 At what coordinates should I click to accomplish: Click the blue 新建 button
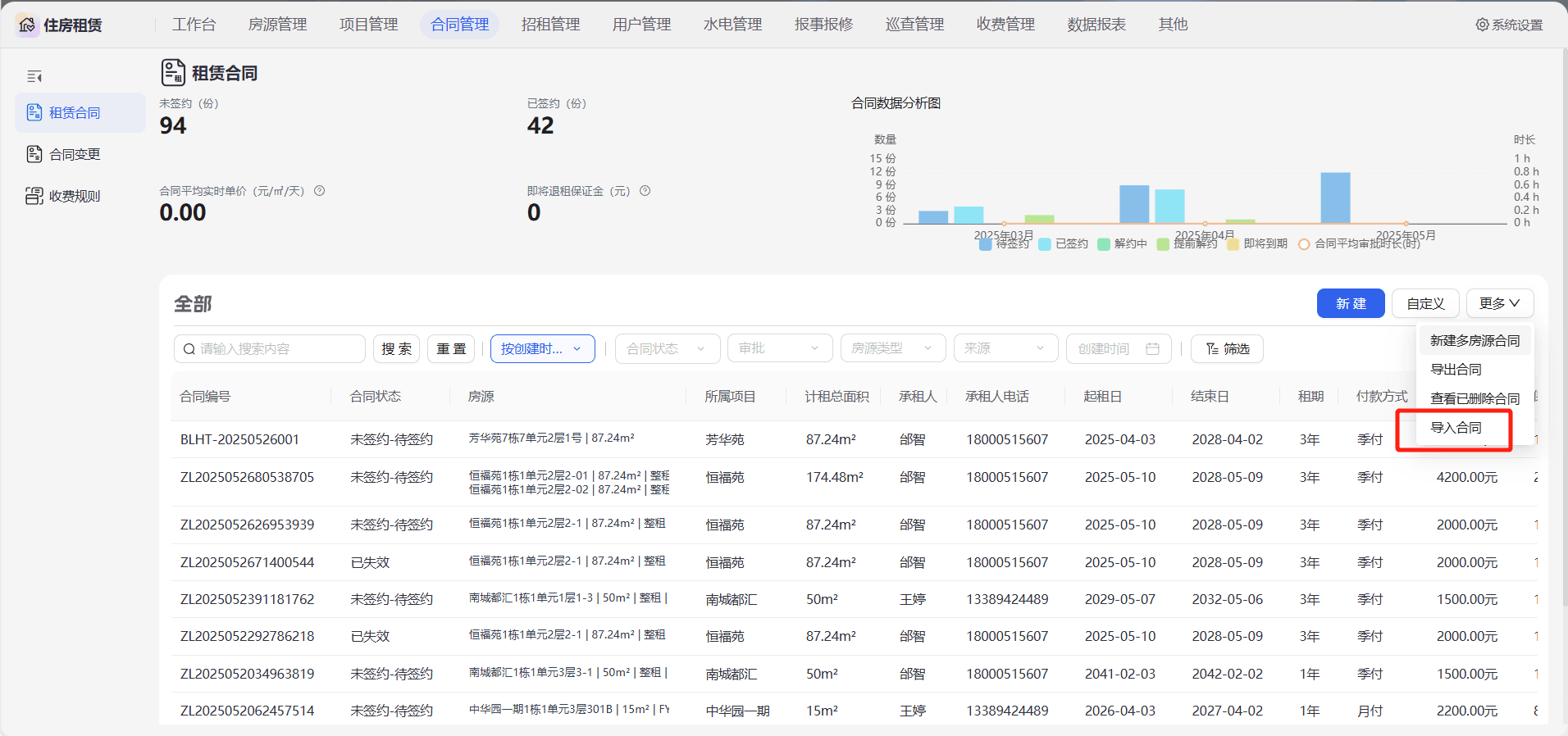1351,303
